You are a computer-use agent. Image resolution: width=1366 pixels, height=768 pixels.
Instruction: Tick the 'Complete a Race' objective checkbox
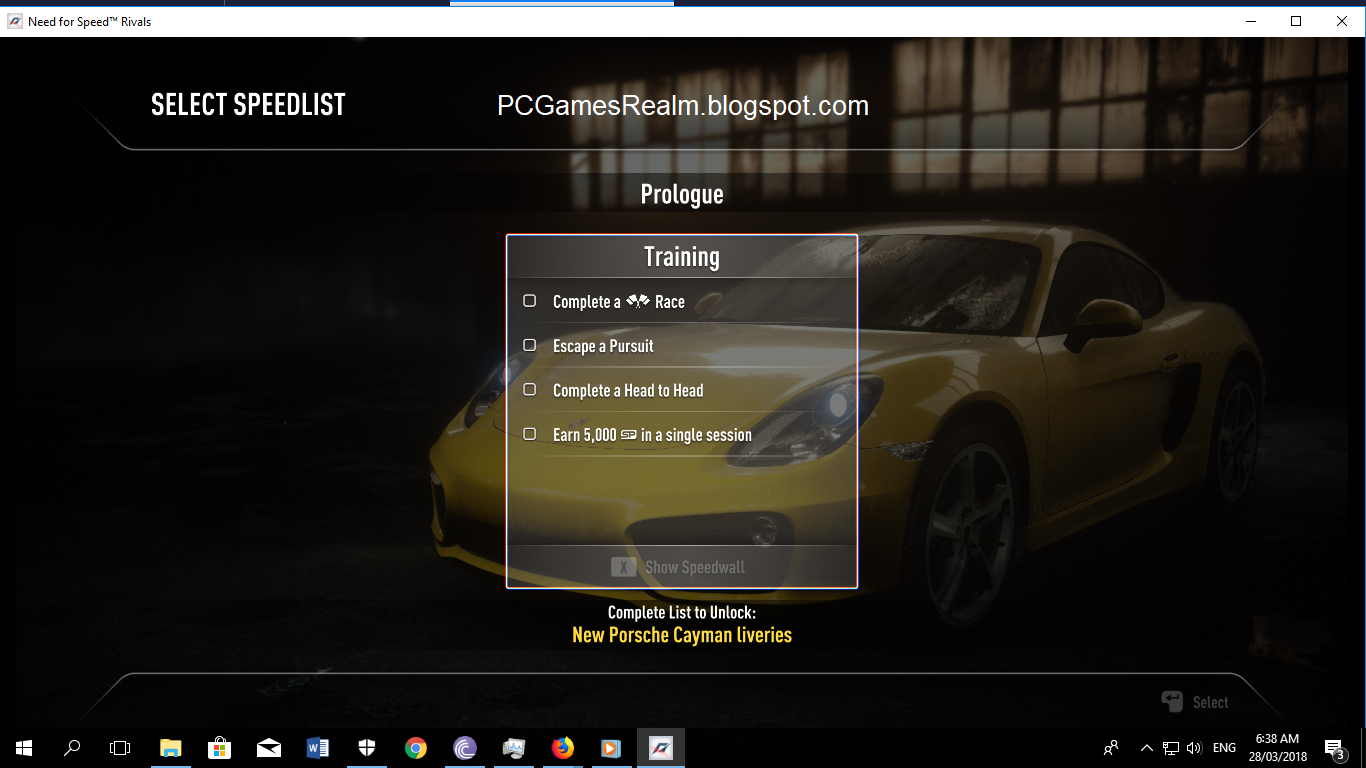point(530,301)
